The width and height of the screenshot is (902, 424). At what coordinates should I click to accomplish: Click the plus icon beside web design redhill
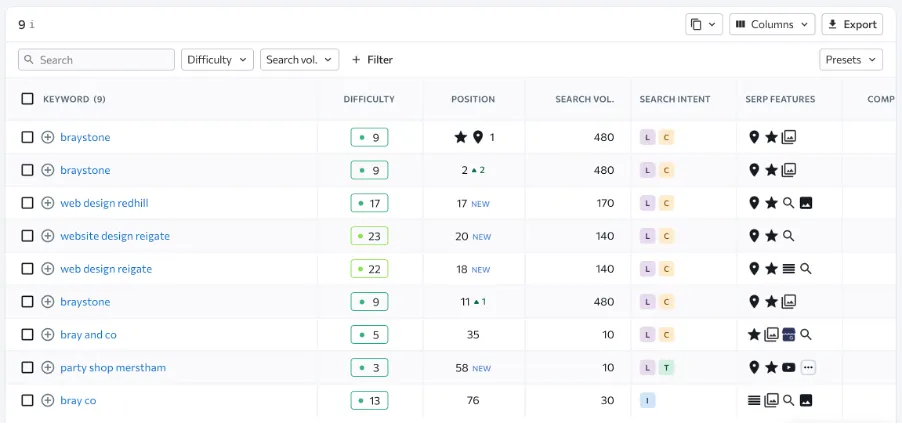pos(47,203)
